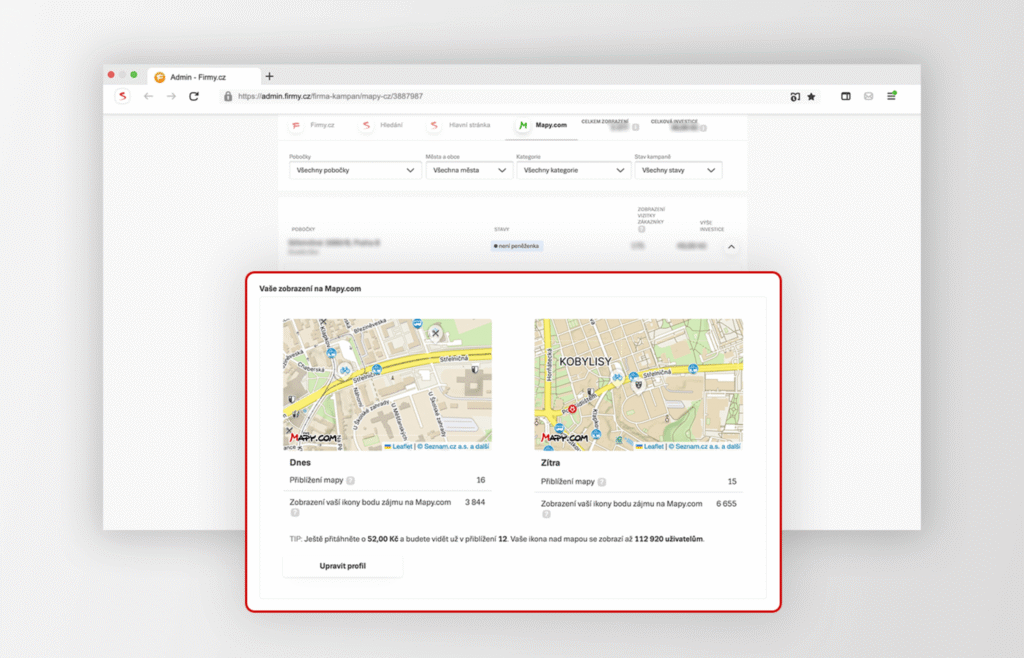Click the white bicycle pin on Zítra map
1024x658 pixels.
tap(617, 377)
